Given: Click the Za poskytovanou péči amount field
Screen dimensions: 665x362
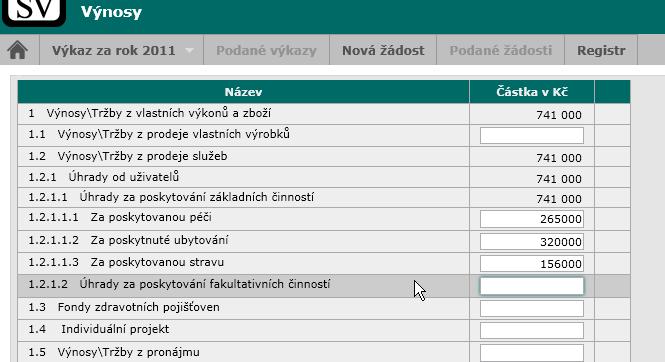Looking at the screenshot, I should (x=532, y=219).
